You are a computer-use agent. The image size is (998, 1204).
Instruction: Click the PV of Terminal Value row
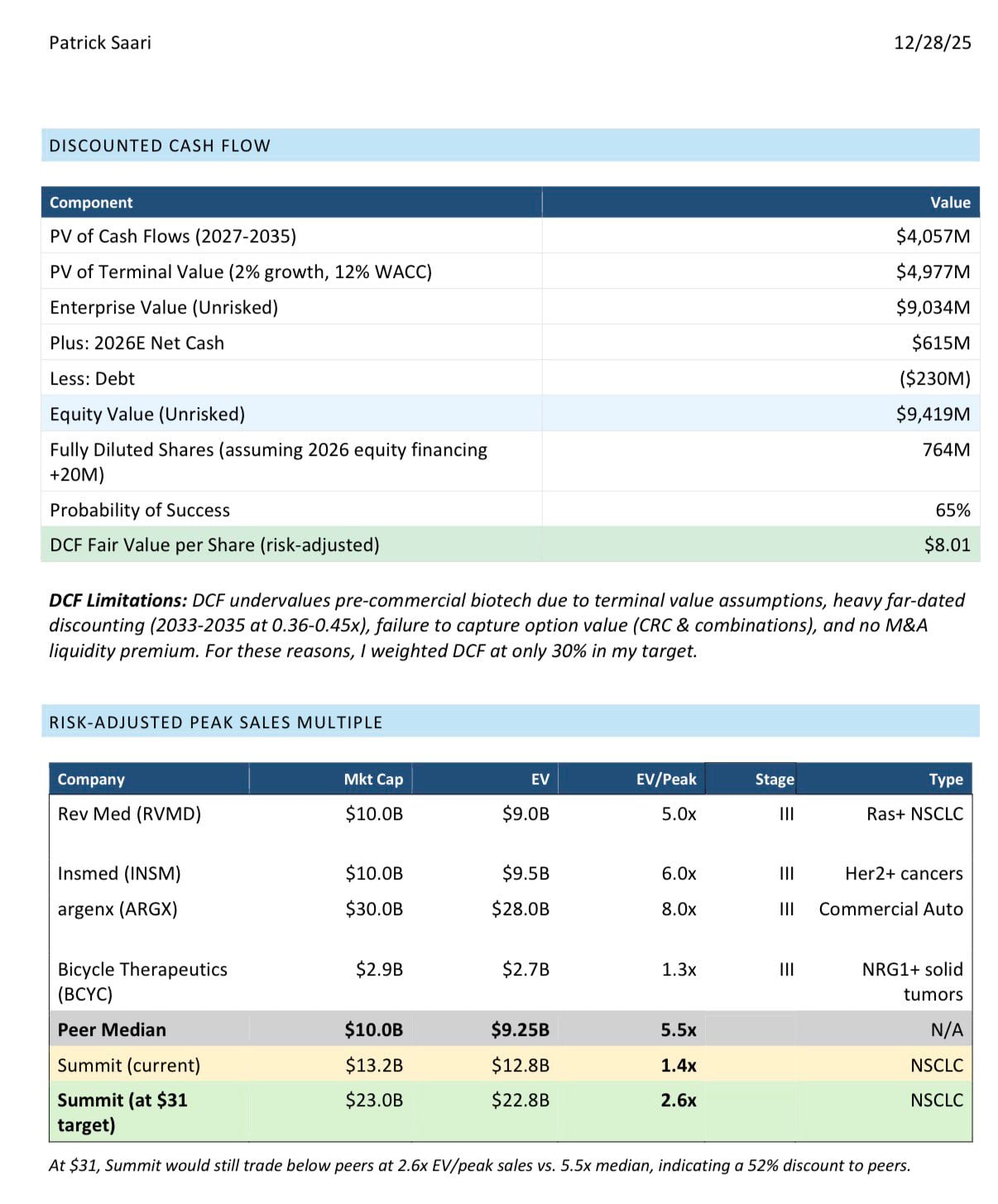(x=511, y=271)
